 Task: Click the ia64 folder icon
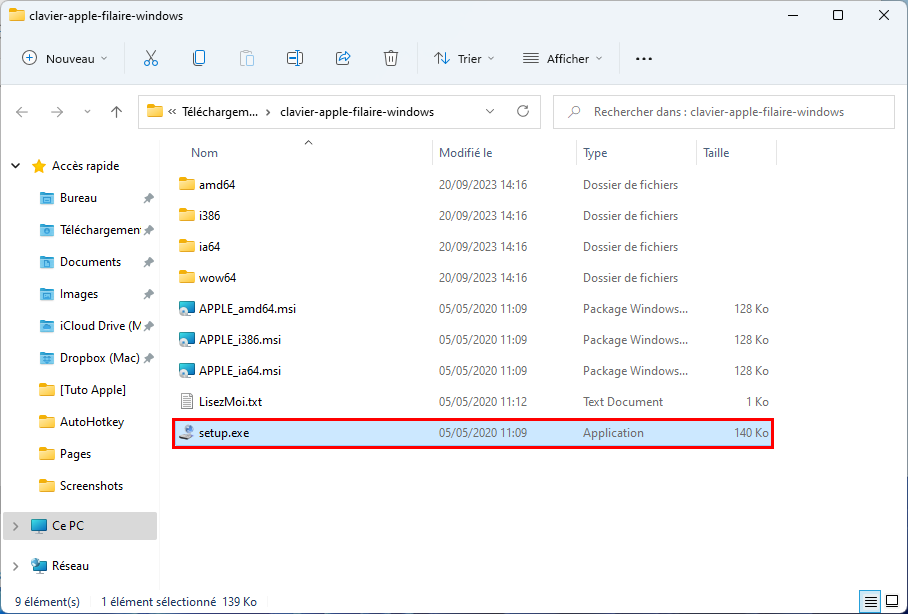point(186,246)
